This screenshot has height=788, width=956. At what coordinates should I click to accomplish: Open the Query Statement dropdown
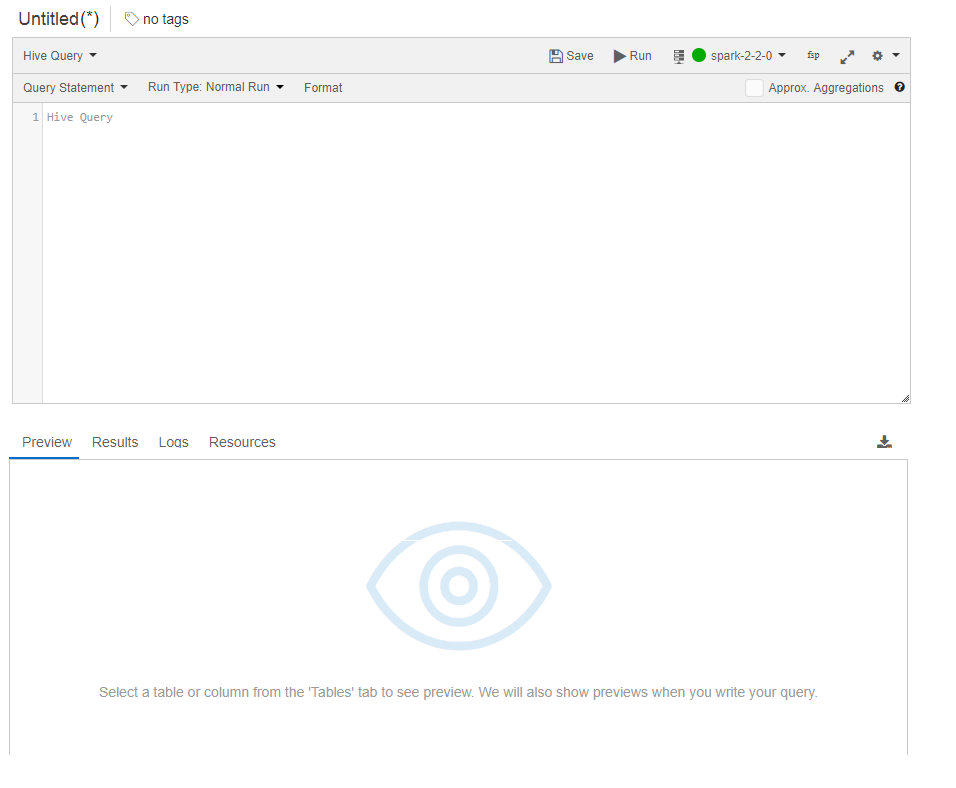(x=76, y=88)
